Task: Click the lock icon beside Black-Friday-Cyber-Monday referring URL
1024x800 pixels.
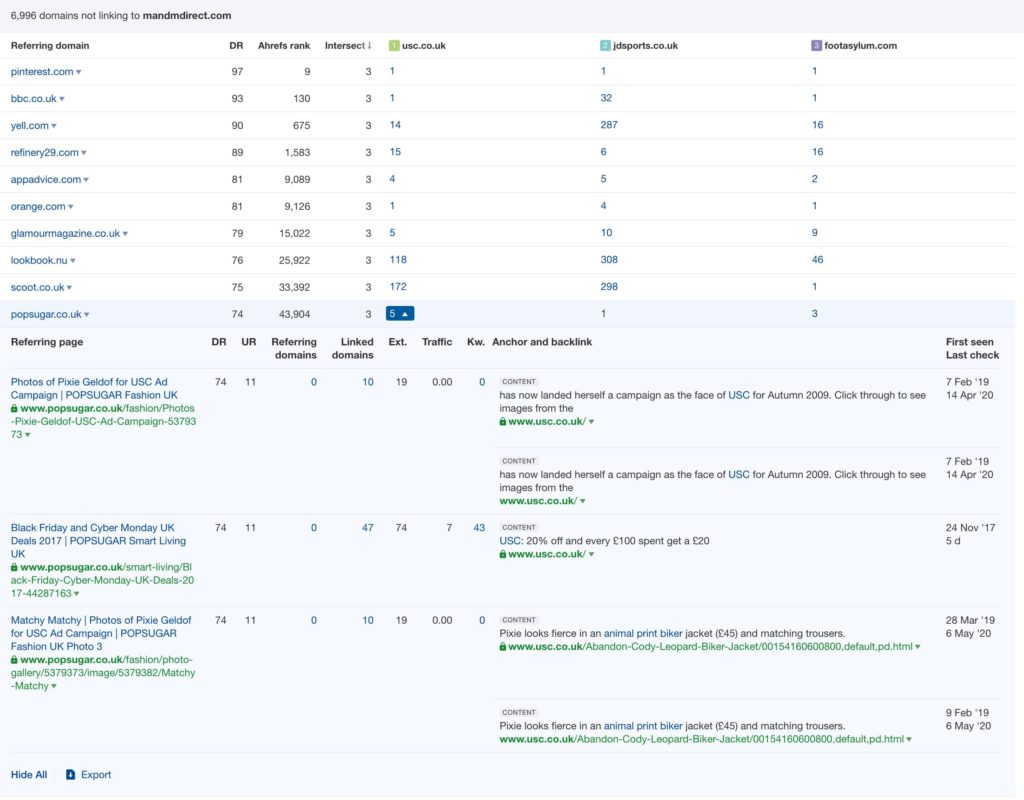Action: (x=14, y=568)
